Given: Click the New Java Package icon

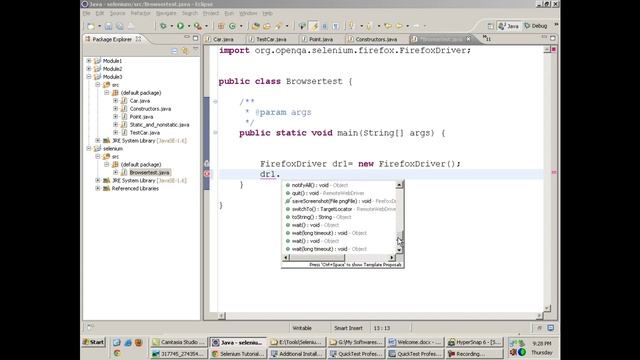Looking at the screenshot, I should point(221,26).
